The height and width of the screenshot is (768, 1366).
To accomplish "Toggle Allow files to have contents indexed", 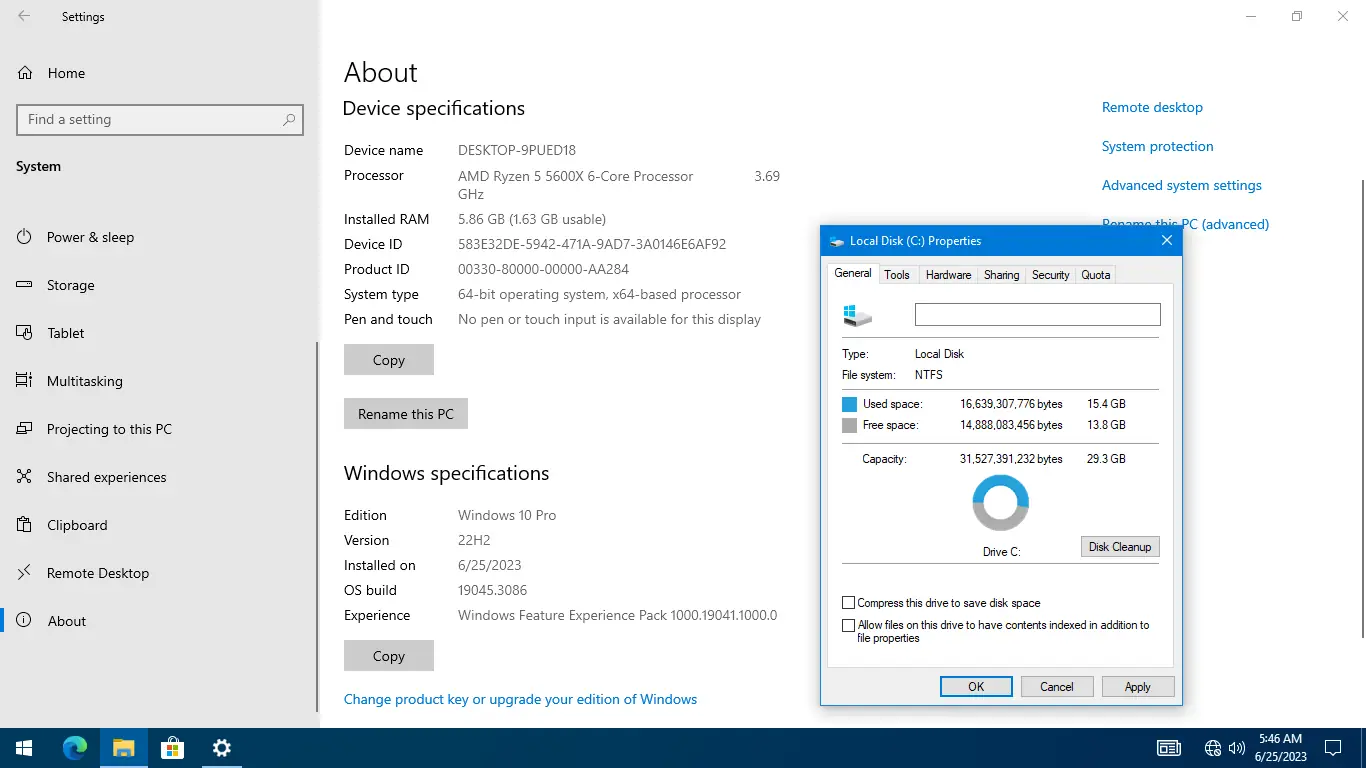I will [849, 626].
